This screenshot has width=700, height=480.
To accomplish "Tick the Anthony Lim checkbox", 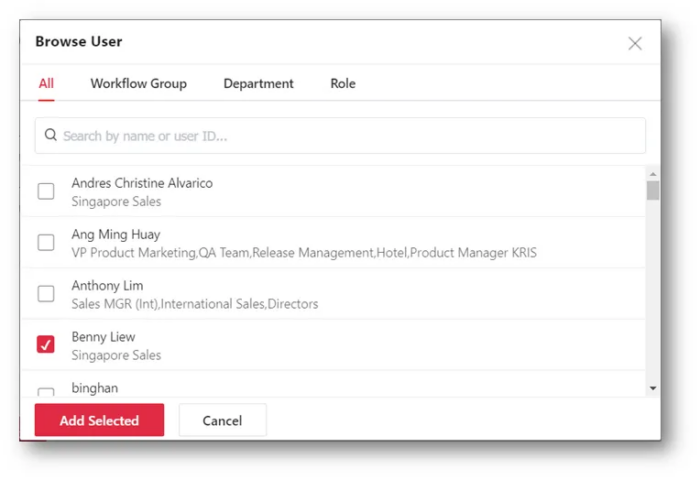I will tap(46, 294).
